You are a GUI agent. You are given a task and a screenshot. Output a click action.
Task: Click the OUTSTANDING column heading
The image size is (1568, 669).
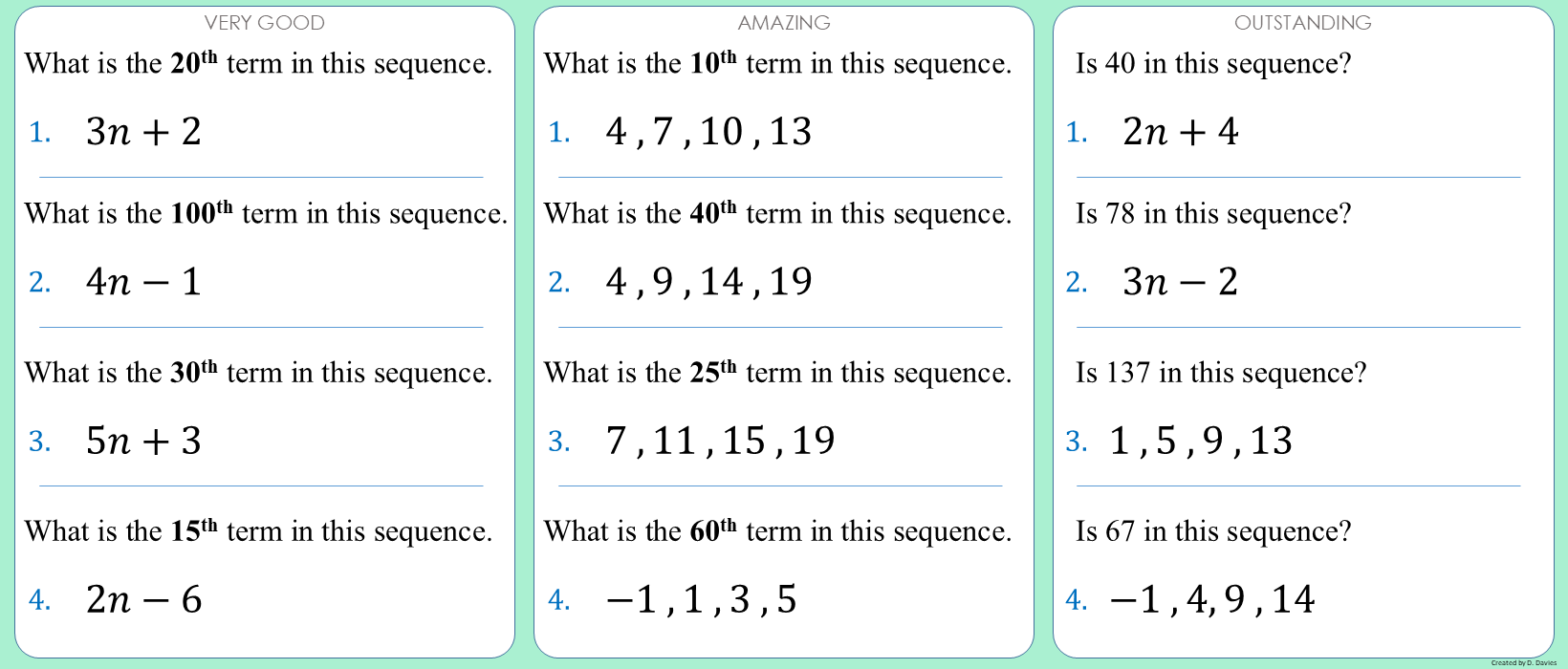[x=1302, y=23]
